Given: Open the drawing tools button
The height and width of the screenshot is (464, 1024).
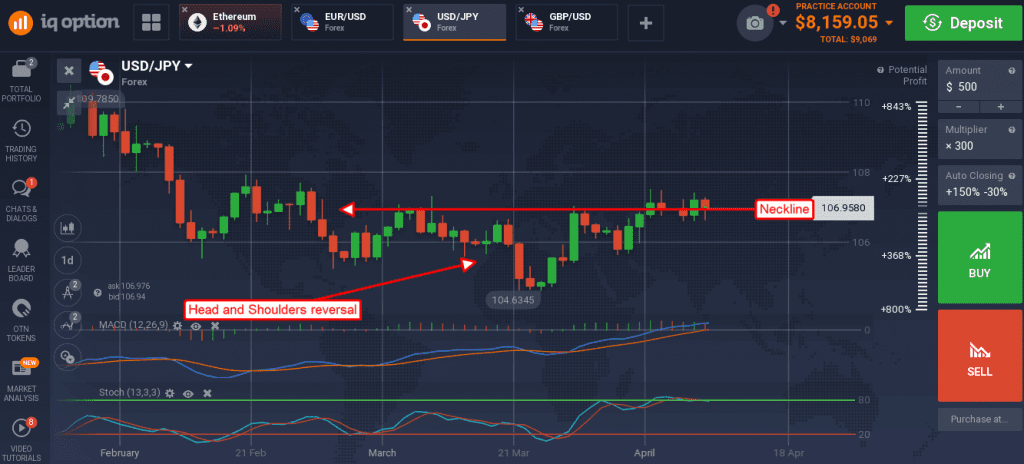Looking at the screenshot, I should [67, 291].
